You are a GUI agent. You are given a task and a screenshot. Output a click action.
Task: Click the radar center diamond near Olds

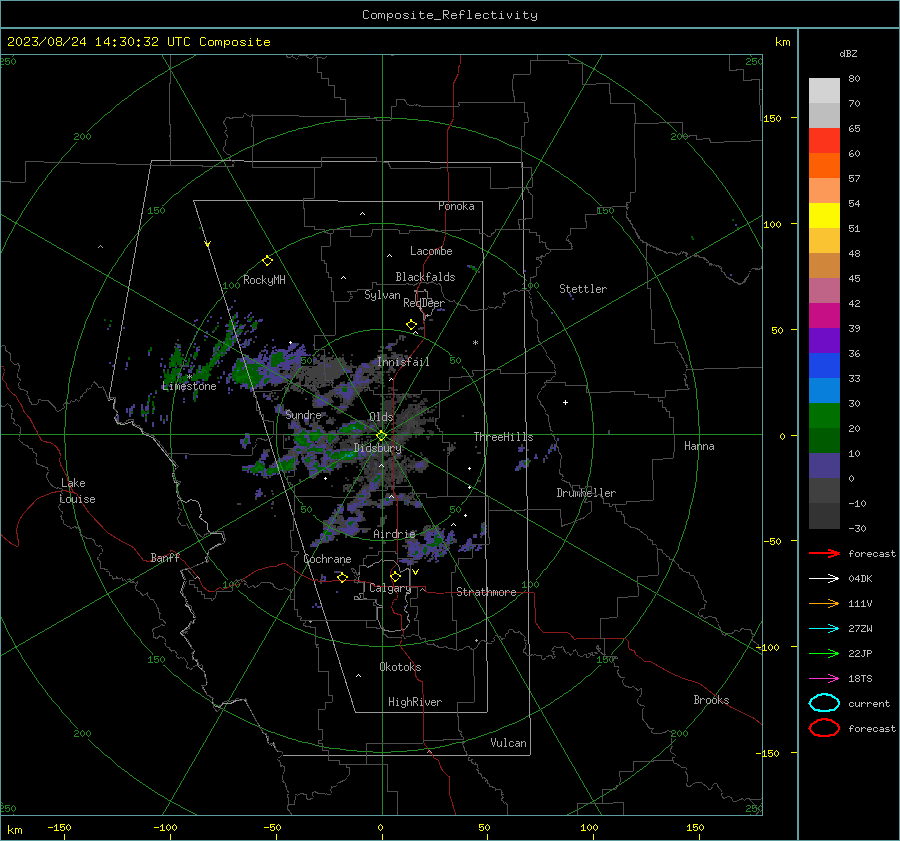[x=381, y=436]
